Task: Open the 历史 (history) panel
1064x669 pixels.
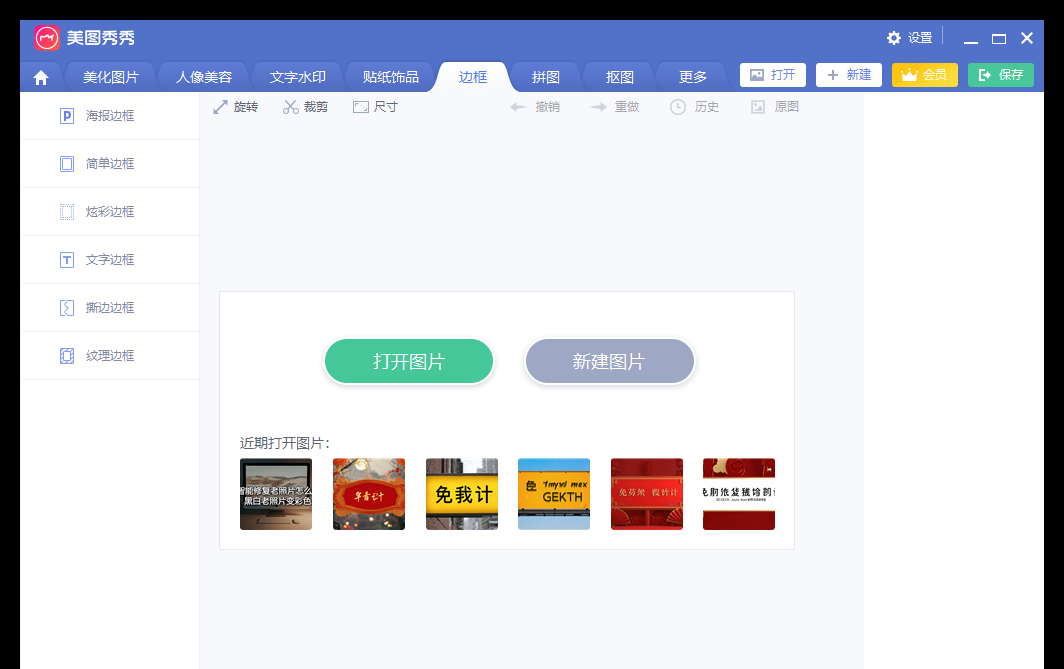Action: 694,107
